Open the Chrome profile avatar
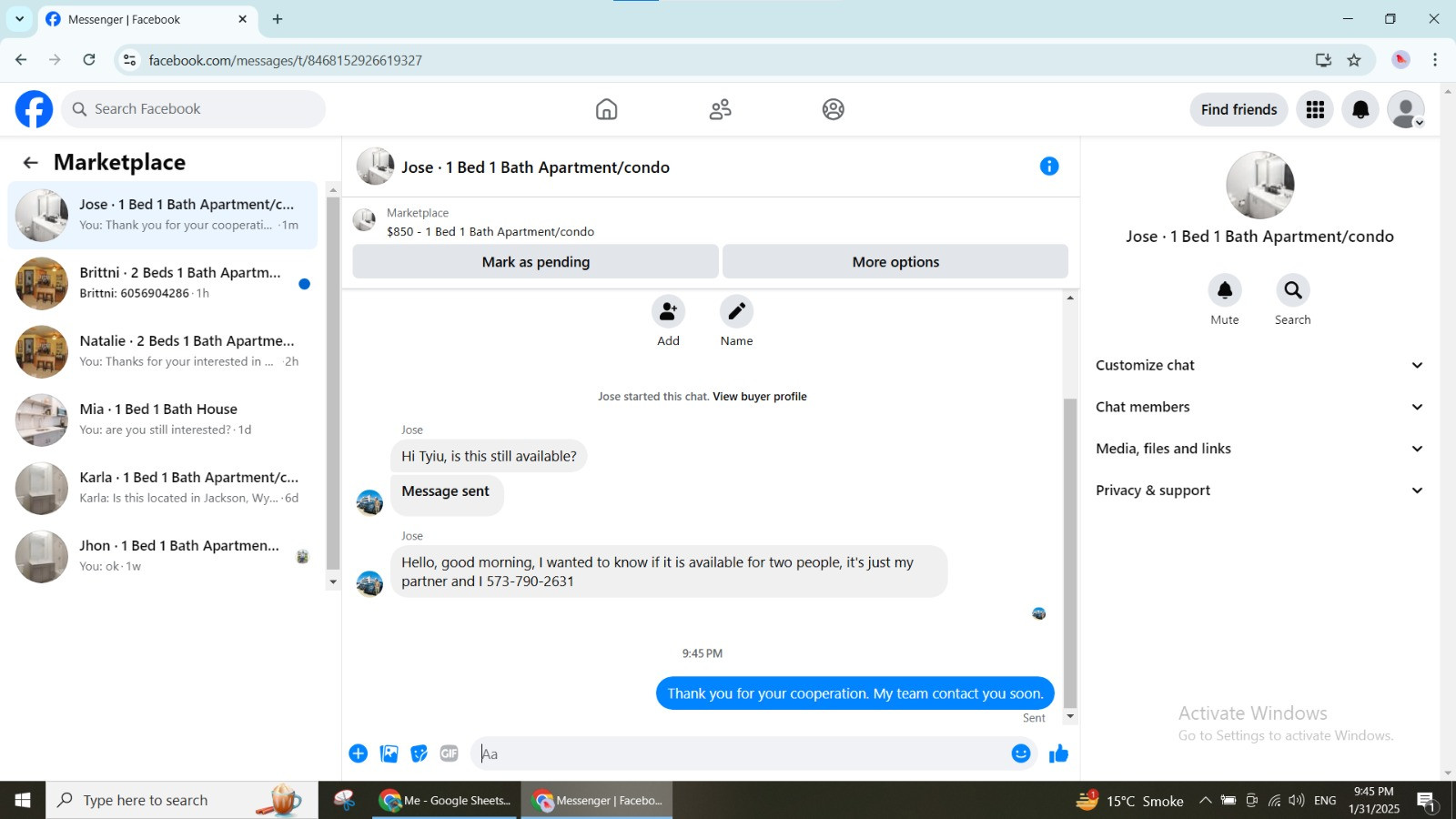 coord(1400,60)
